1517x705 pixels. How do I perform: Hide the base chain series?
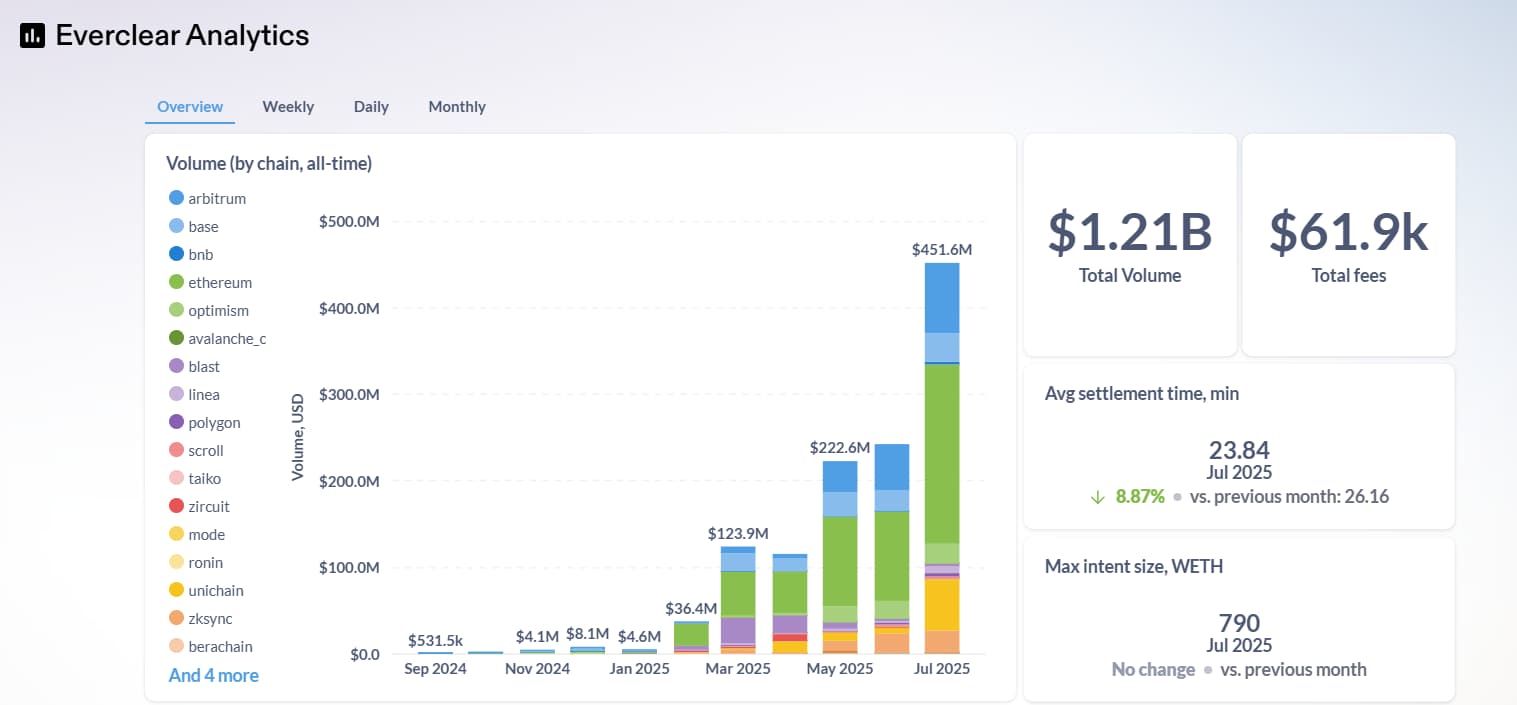click(x=203, y=227)
